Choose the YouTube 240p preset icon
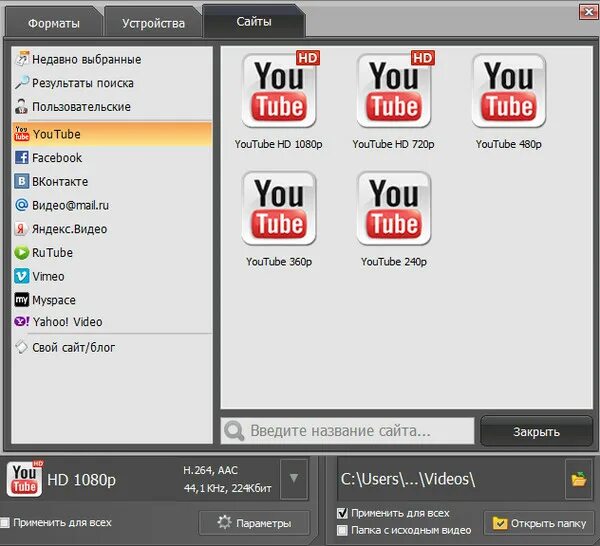This screenshot has width=600, height=546. [x=394, y=209]
